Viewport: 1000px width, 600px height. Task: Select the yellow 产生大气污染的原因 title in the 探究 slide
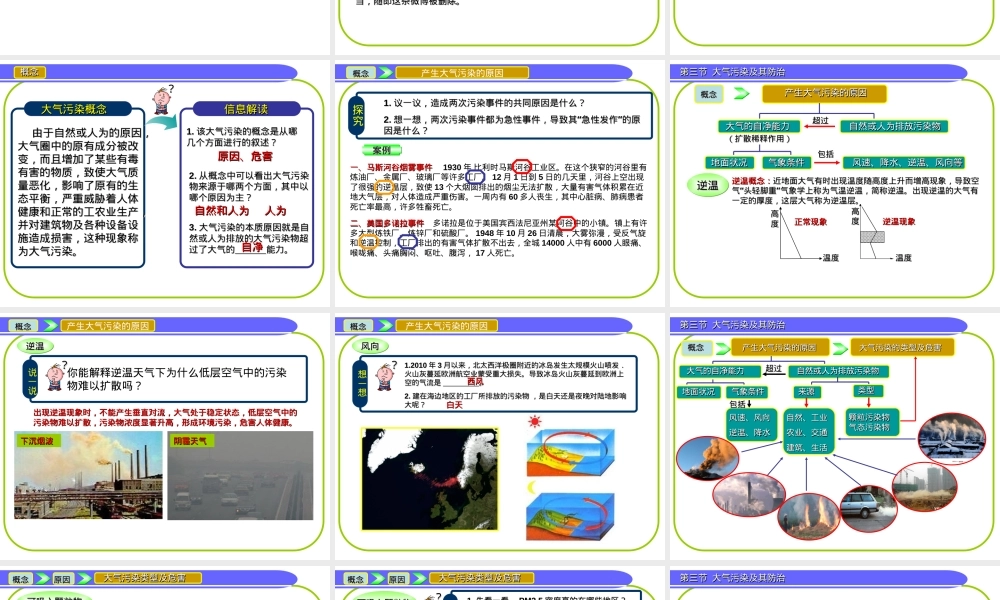(462, 73)
